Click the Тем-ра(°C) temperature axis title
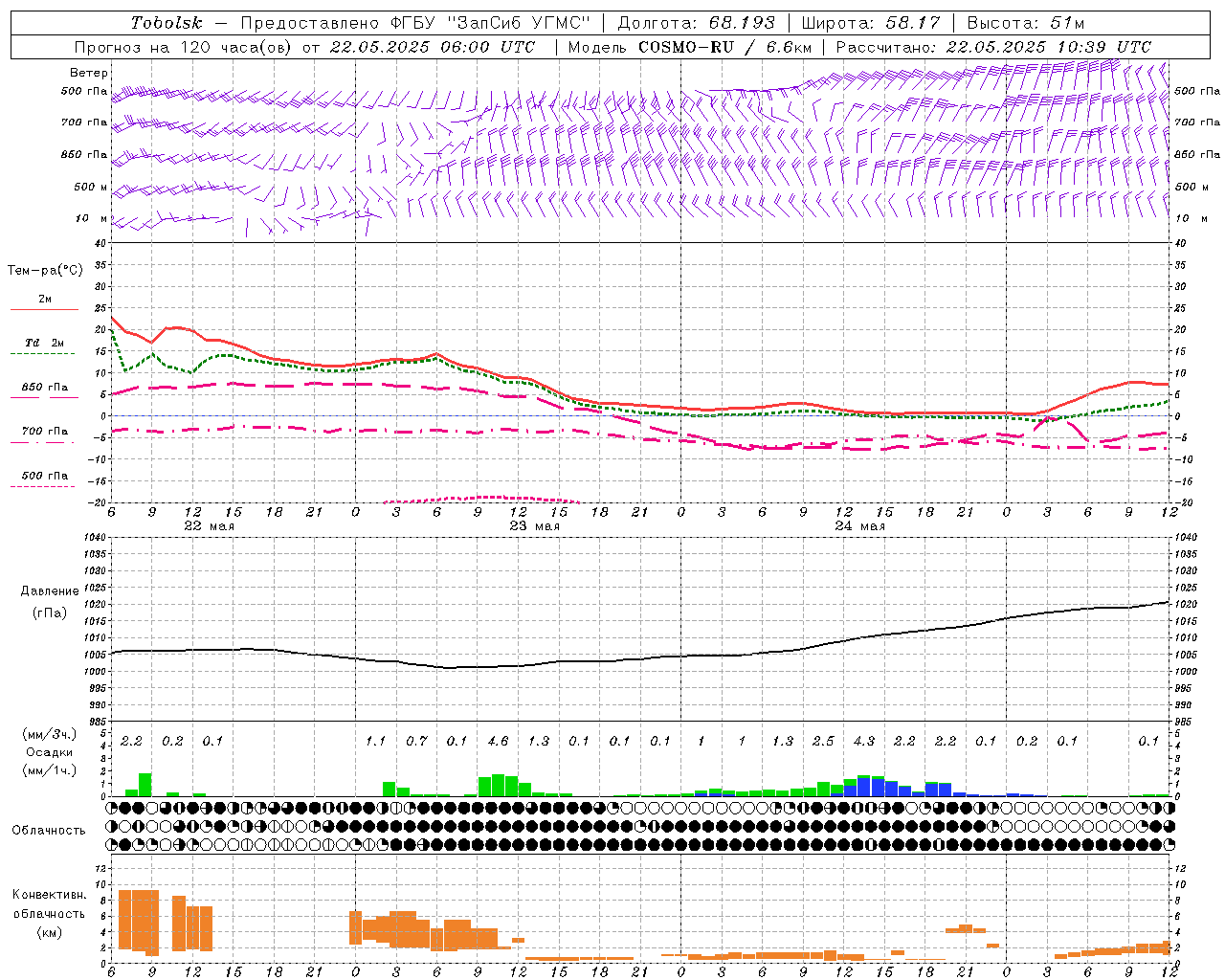 point(45,271)
